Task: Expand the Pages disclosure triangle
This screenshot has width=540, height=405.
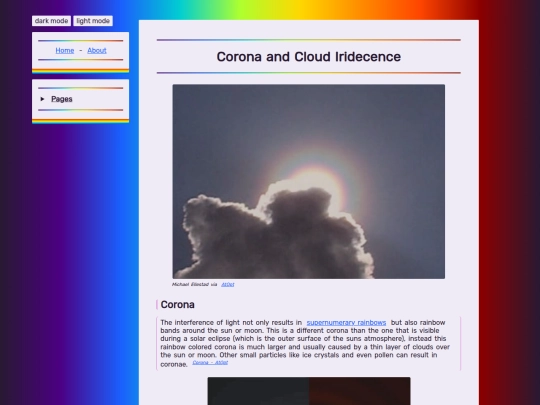Action: (x=42, y=99)
